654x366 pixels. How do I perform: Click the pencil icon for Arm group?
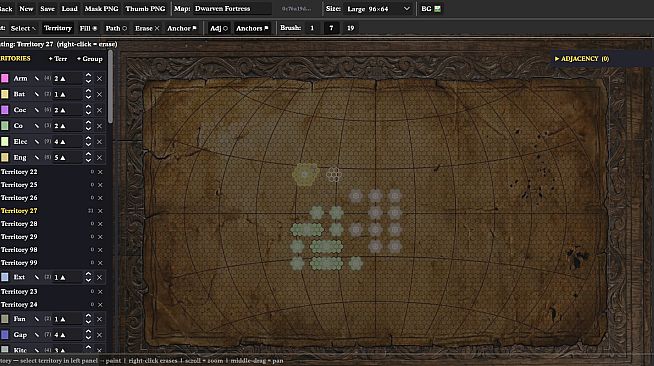pos(37,78)
